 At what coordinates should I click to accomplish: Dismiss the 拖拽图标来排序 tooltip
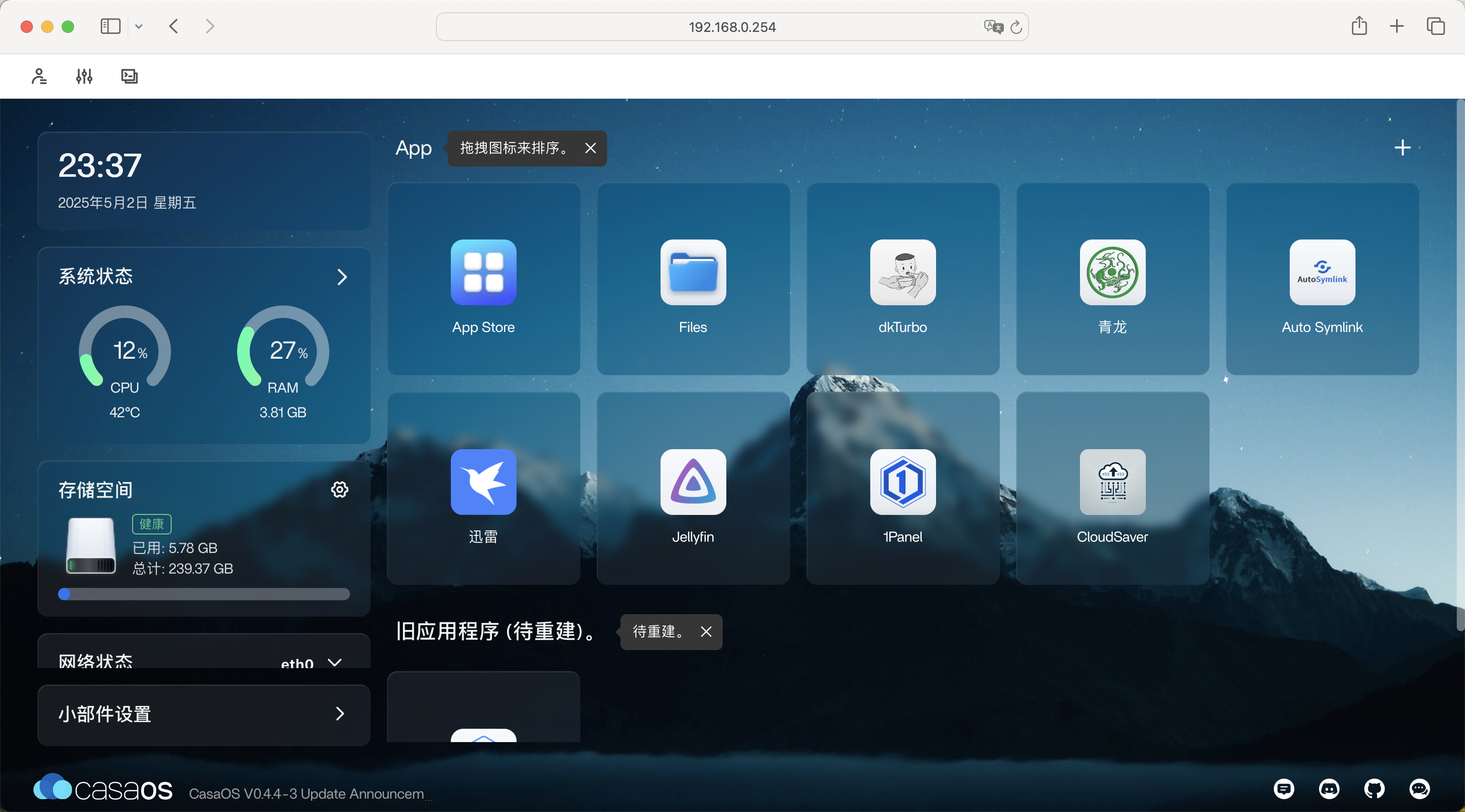pos(590,149)
